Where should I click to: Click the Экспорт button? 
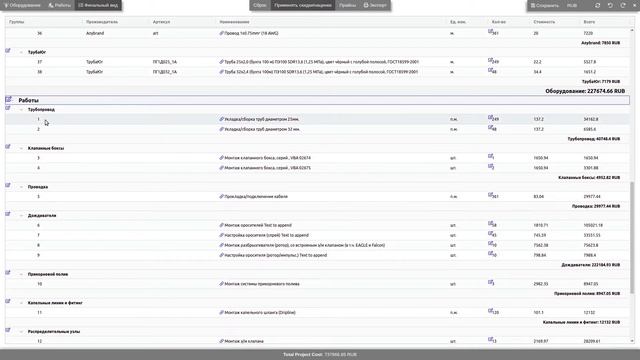coord(375,5)
